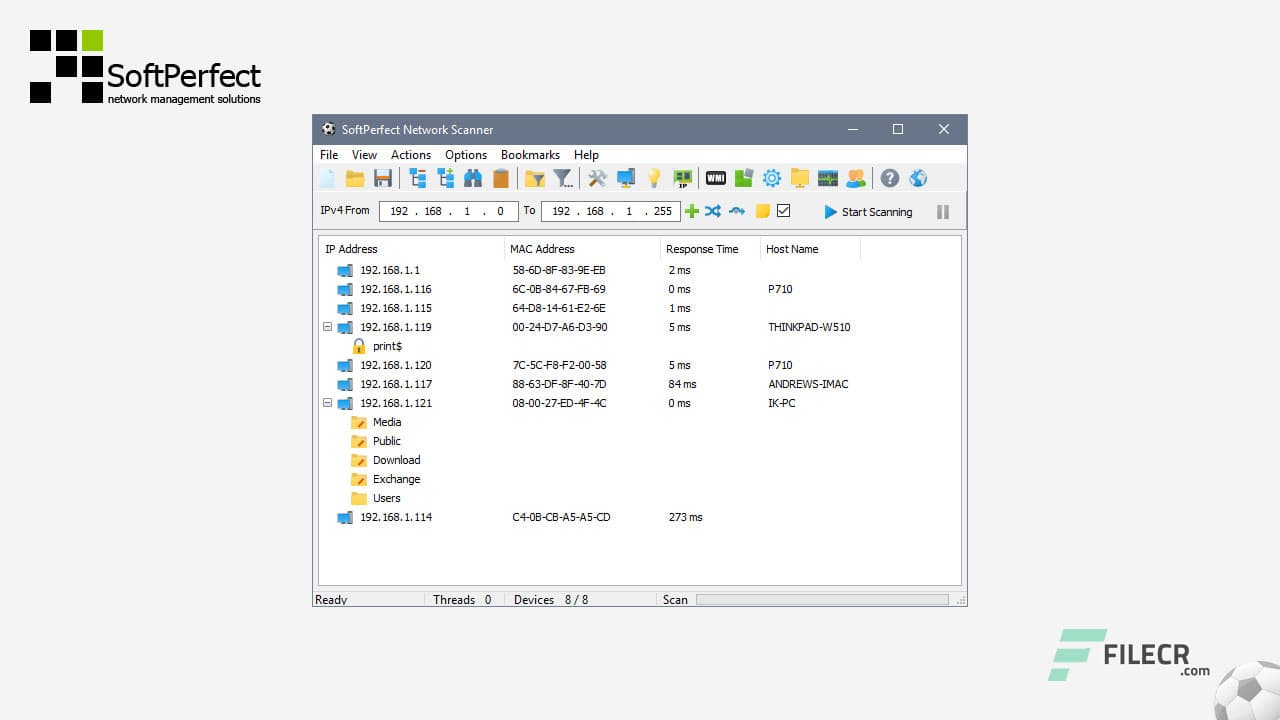Click the pause scanning button
1280x720 pixels.
(942, 211)
